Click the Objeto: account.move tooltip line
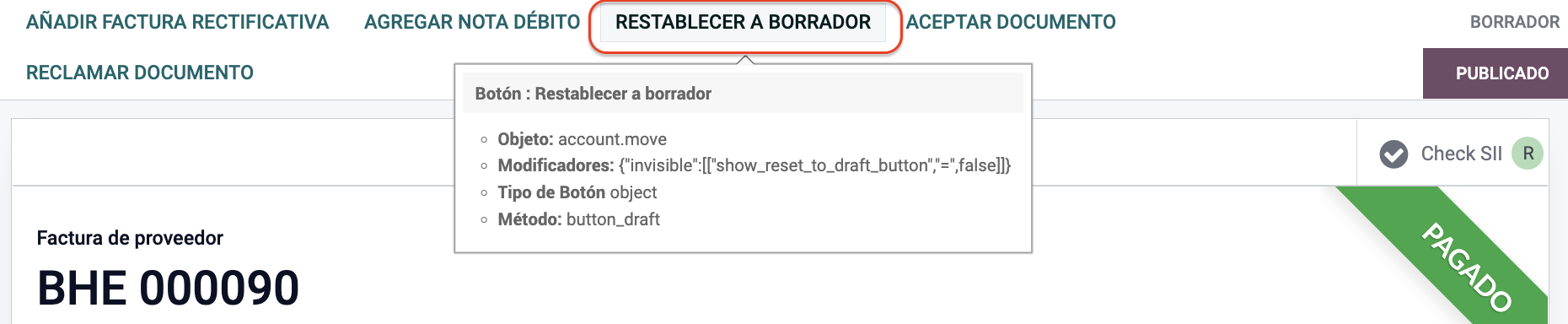 582,139
